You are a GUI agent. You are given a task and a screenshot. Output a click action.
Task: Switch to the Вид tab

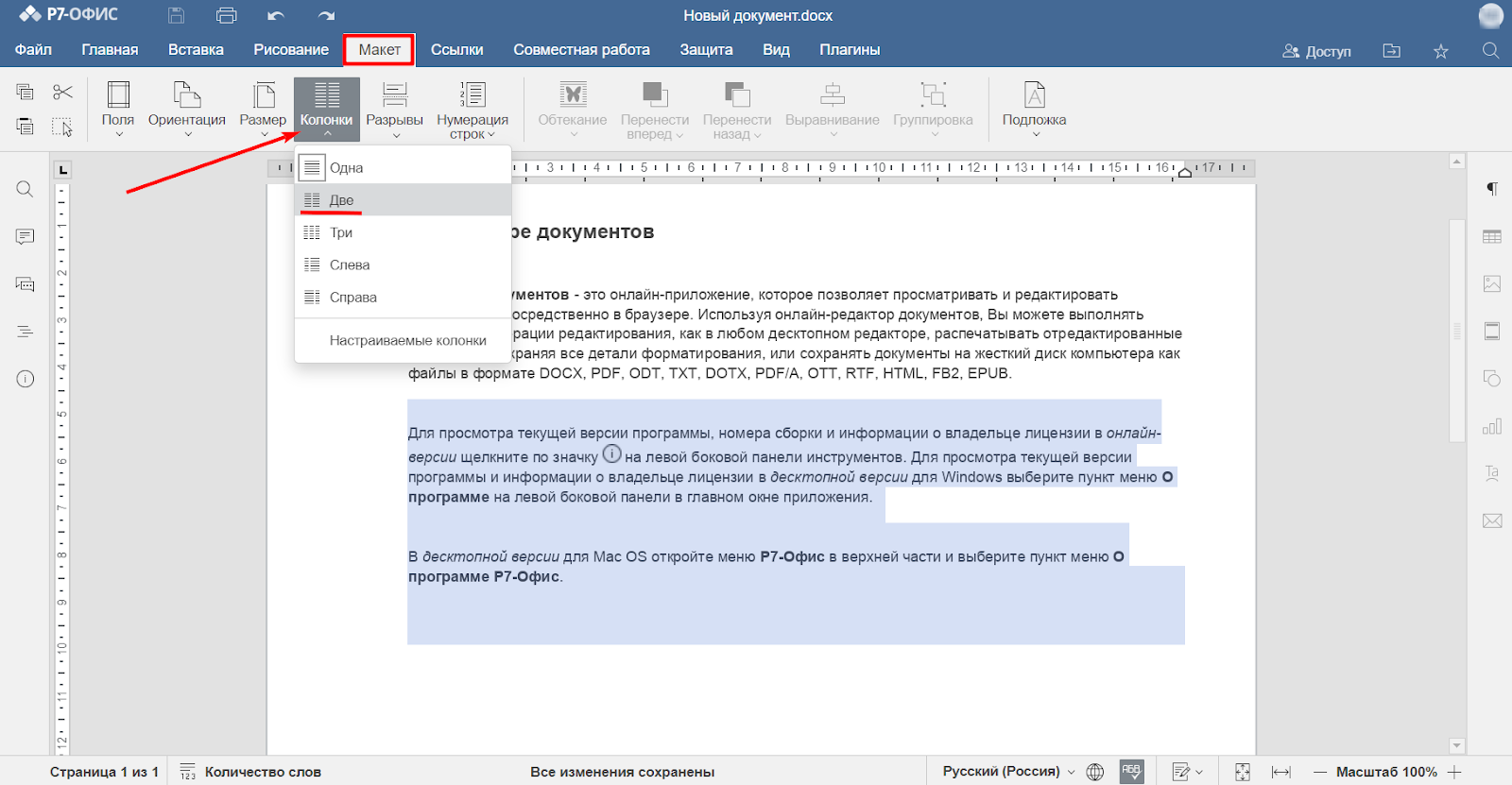click(x=776, y=50)
